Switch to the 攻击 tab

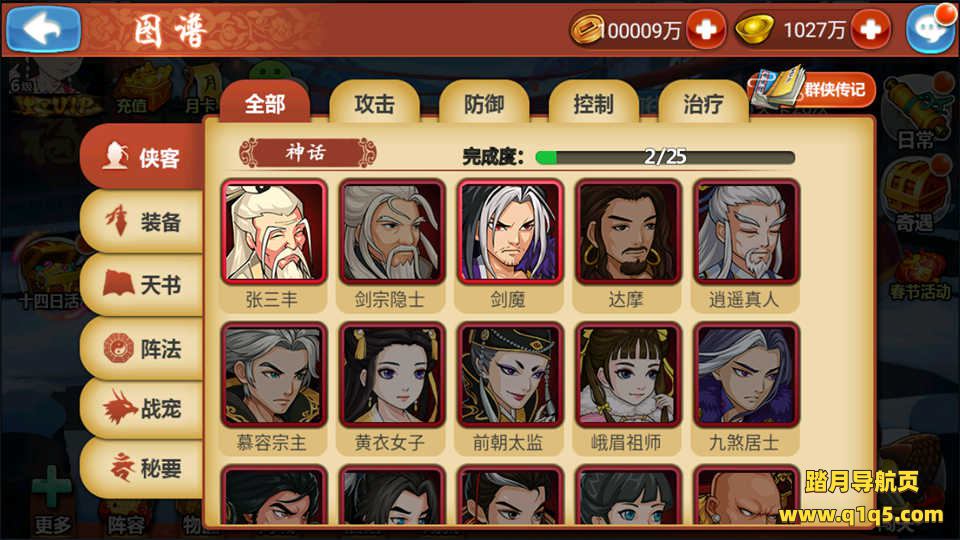click(x=374, y=102)
